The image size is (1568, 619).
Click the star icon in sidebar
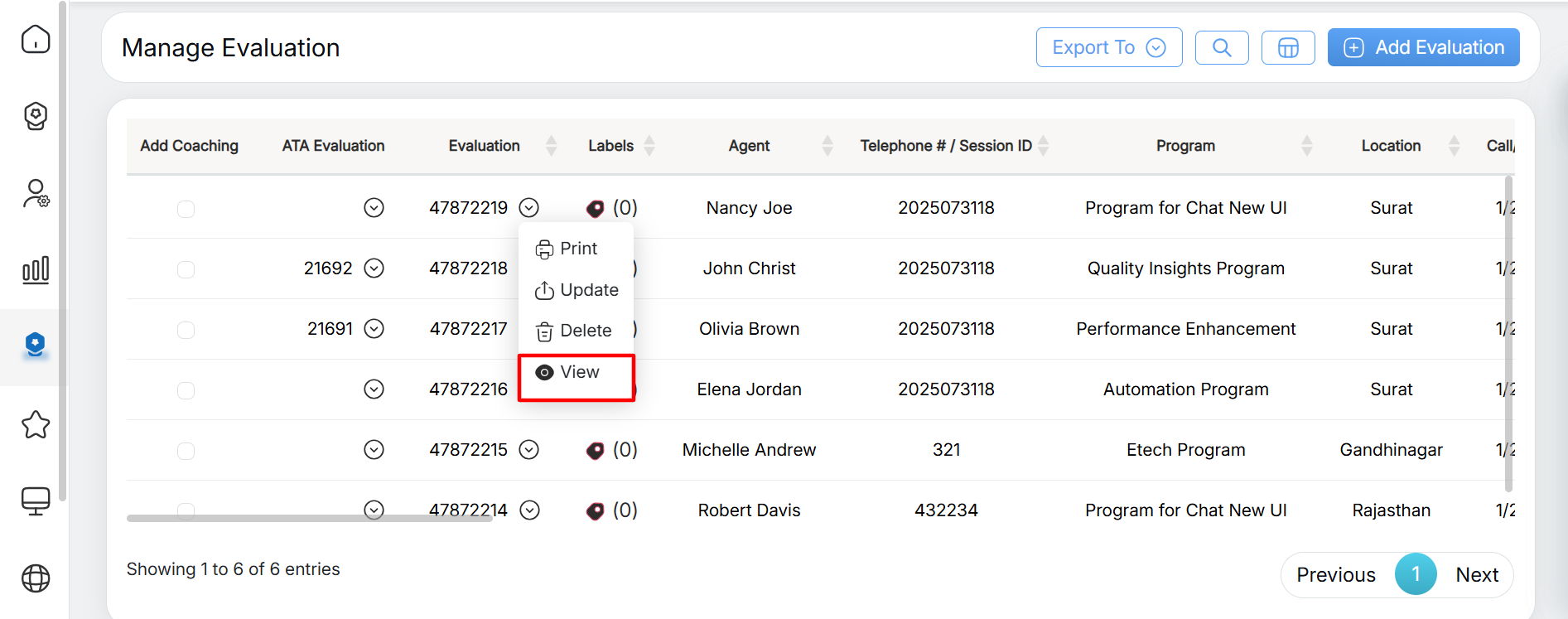point(36,425)
